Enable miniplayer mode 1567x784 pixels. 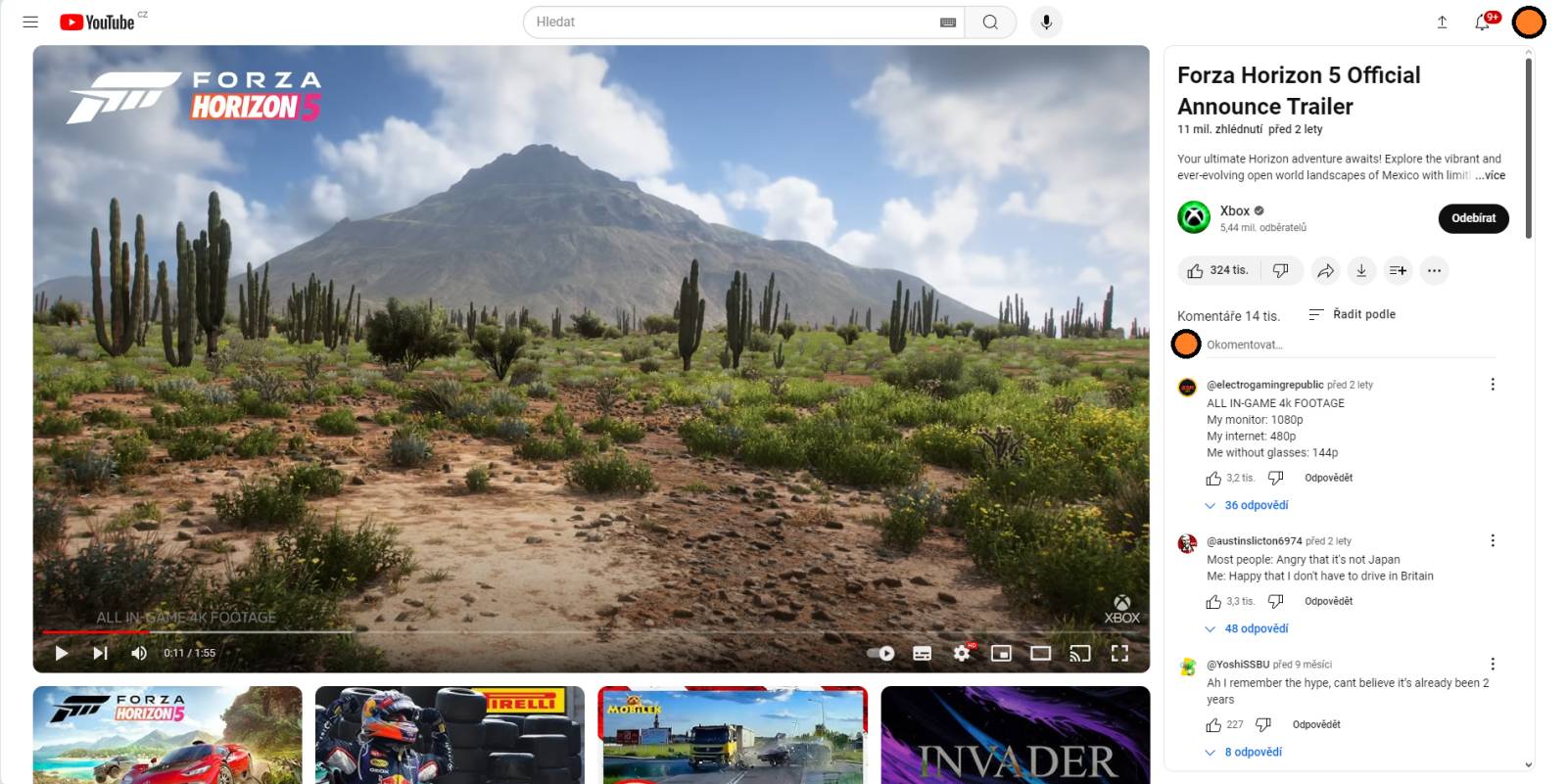pyautogui.click(x=1001, y=653)
